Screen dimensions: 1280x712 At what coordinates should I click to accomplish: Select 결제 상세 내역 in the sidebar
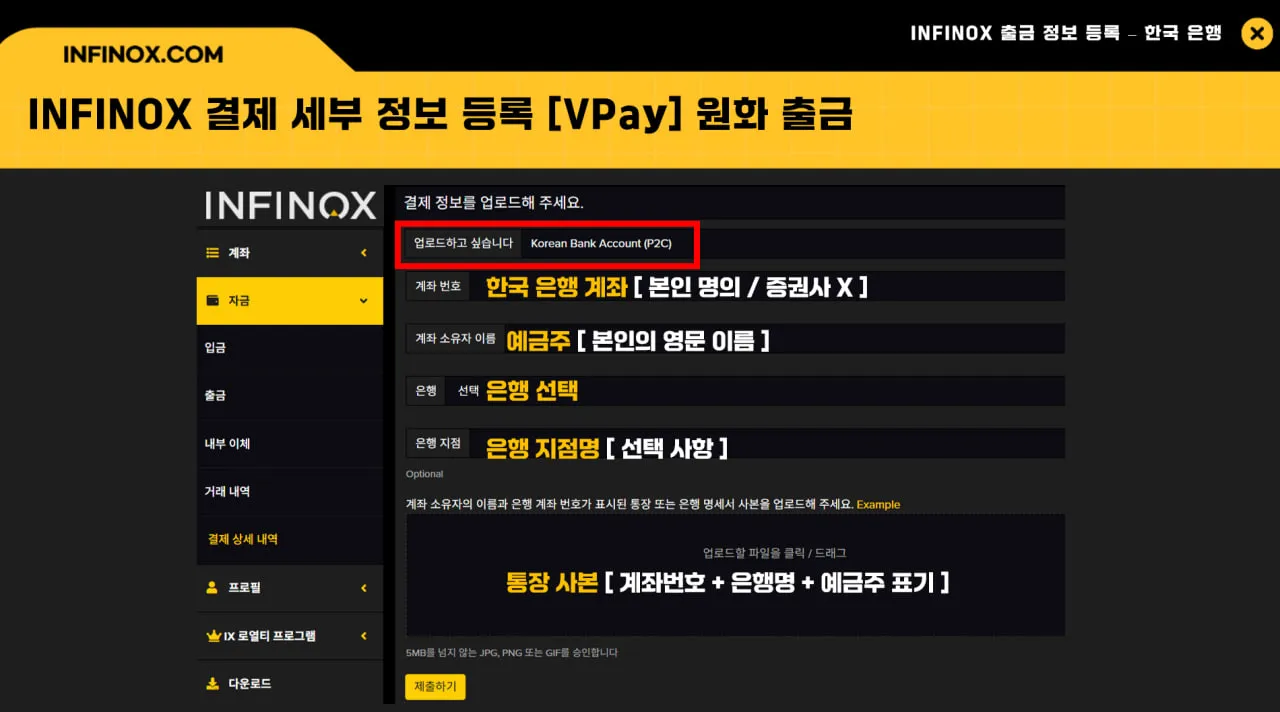(x=290, y=539)
